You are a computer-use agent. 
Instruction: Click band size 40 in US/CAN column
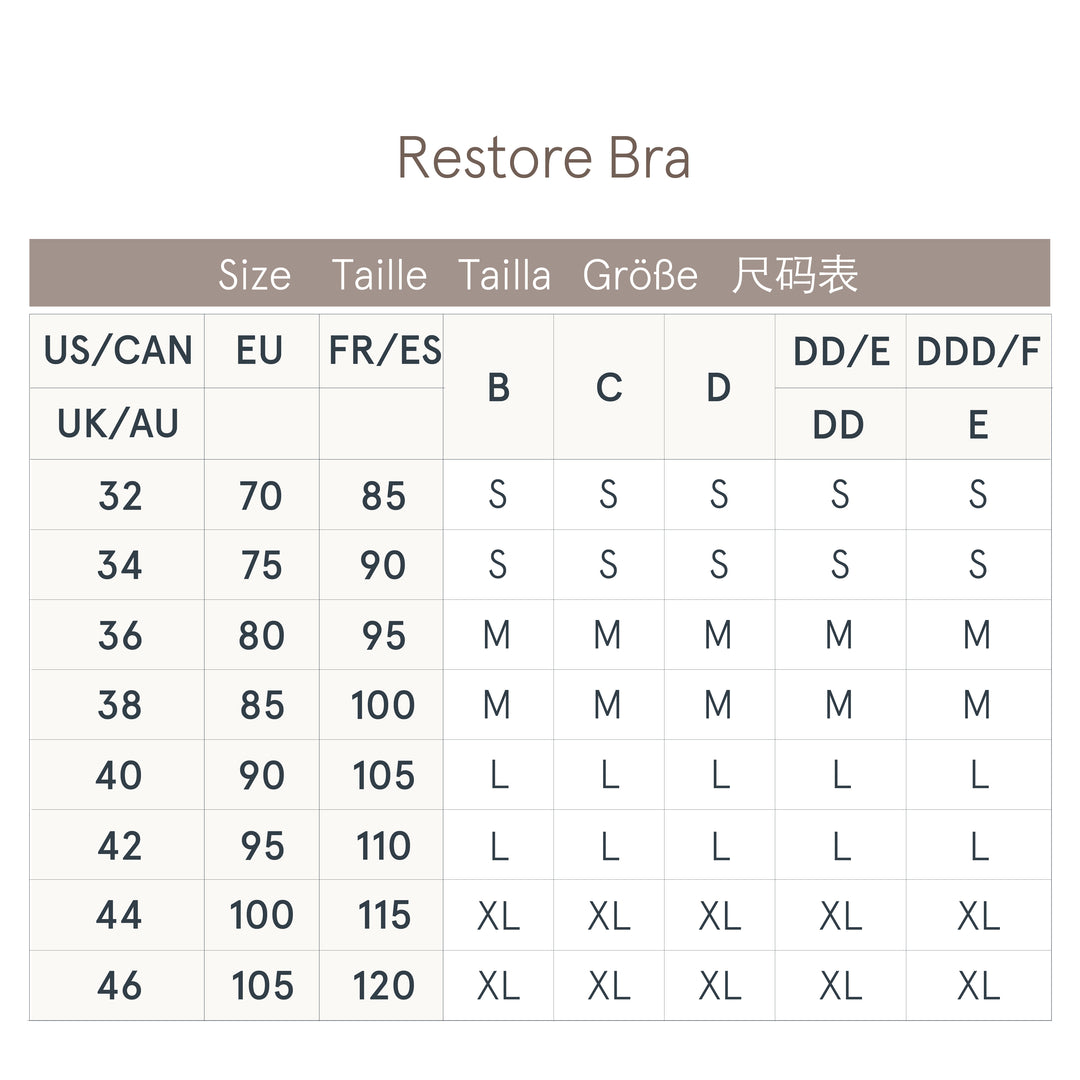[x=119, y=775]
